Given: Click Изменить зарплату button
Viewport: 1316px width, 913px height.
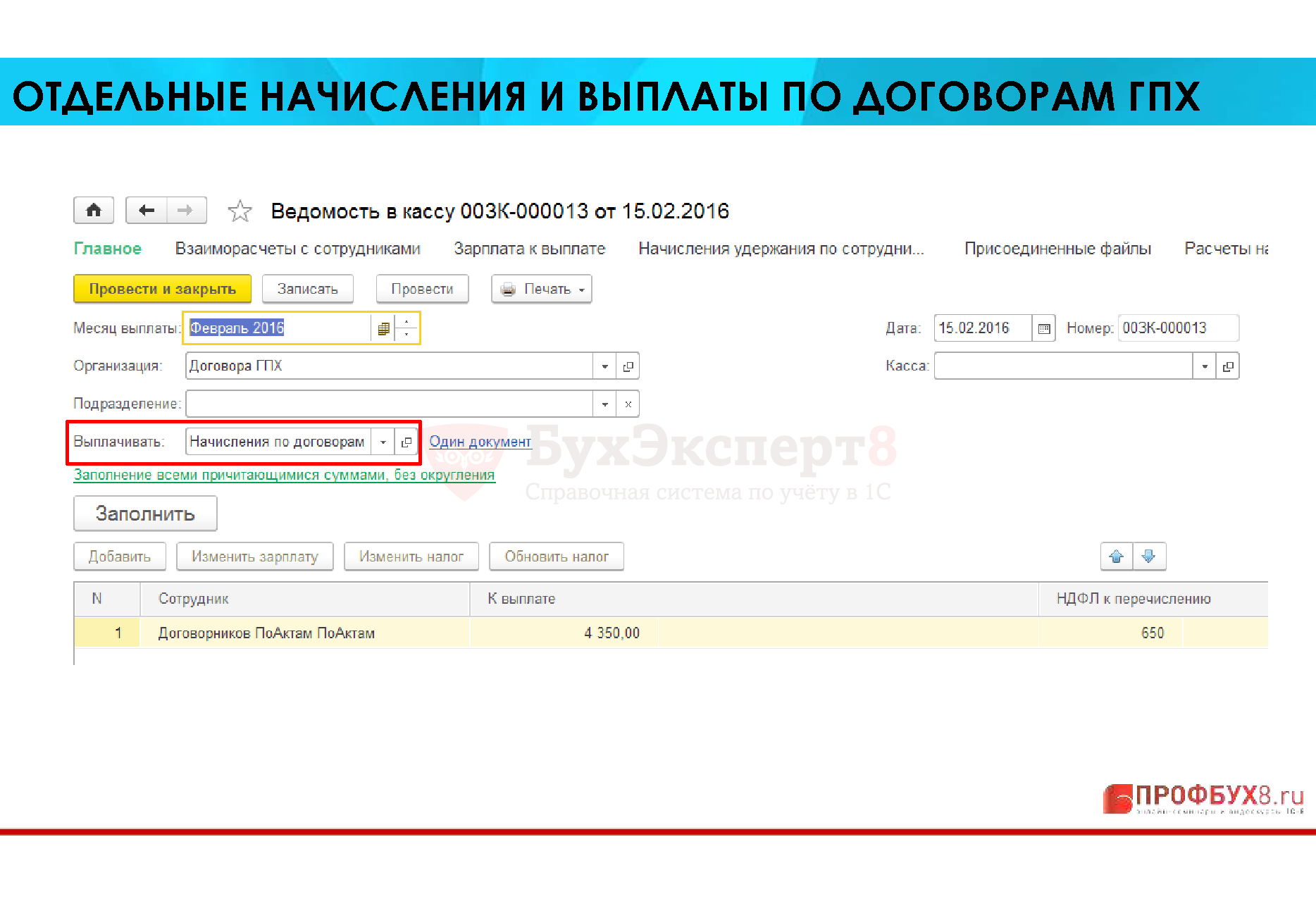Looking at the screenshot, I should pyautogui.click(x=255, y=557).
